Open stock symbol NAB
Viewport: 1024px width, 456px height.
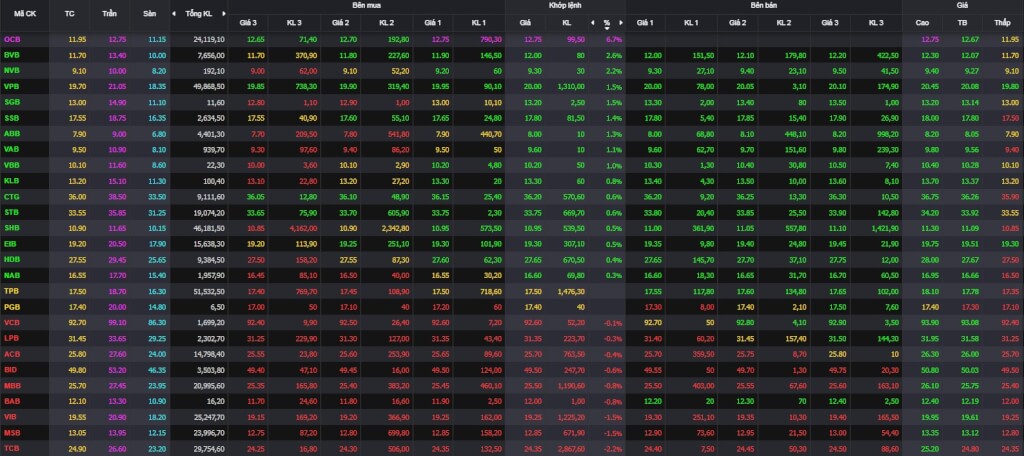[x=12, y=275]
